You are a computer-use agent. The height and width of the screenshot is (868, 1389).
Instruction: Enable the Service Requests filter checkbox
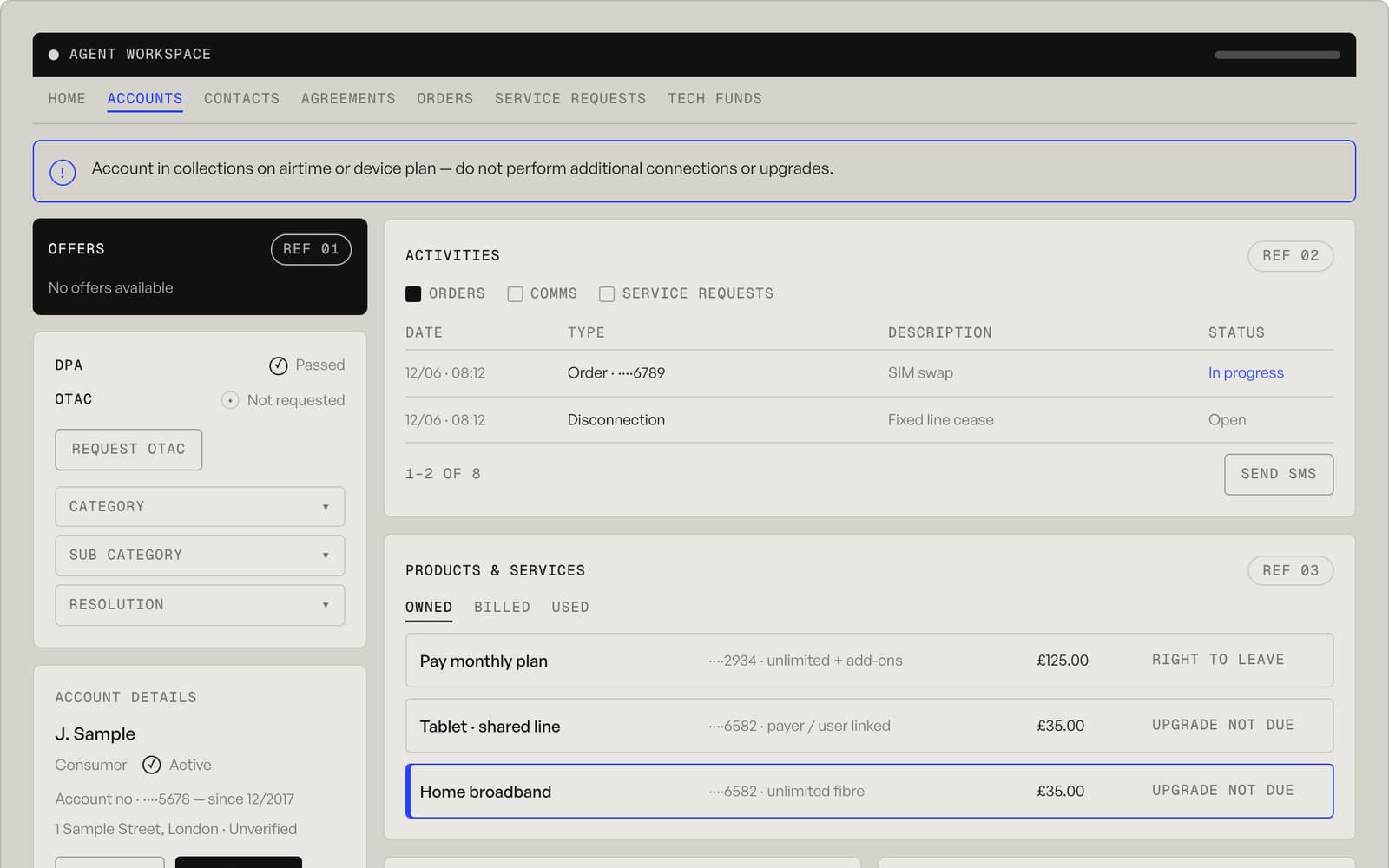pyautogui.click(x=607, y=294)
